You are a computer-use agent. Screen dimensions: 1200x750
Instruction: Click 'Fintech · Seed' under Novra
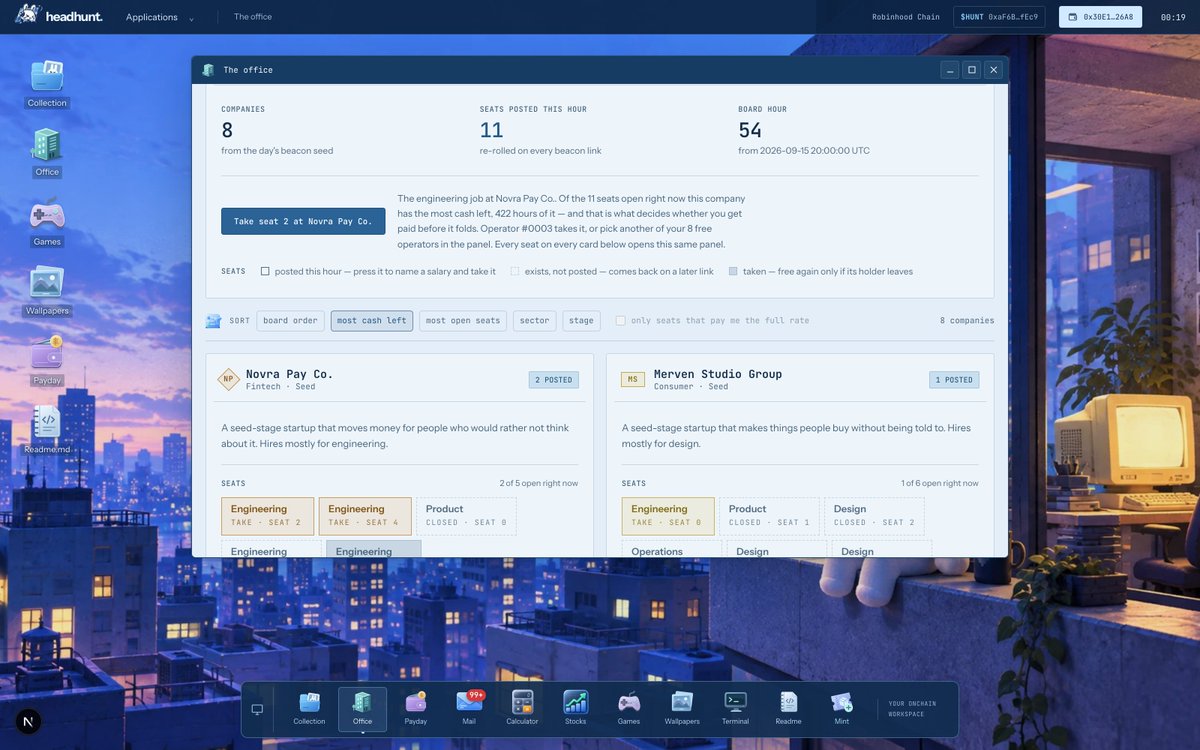(280, 387)
